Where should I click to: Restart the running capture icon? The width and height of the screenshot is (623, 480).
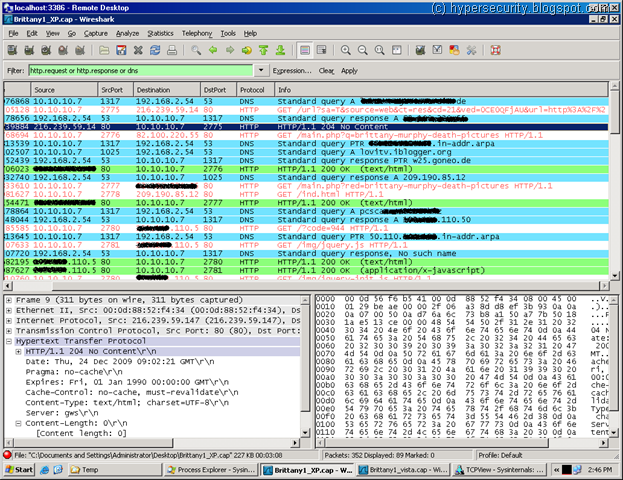click(x=80, y=50)
